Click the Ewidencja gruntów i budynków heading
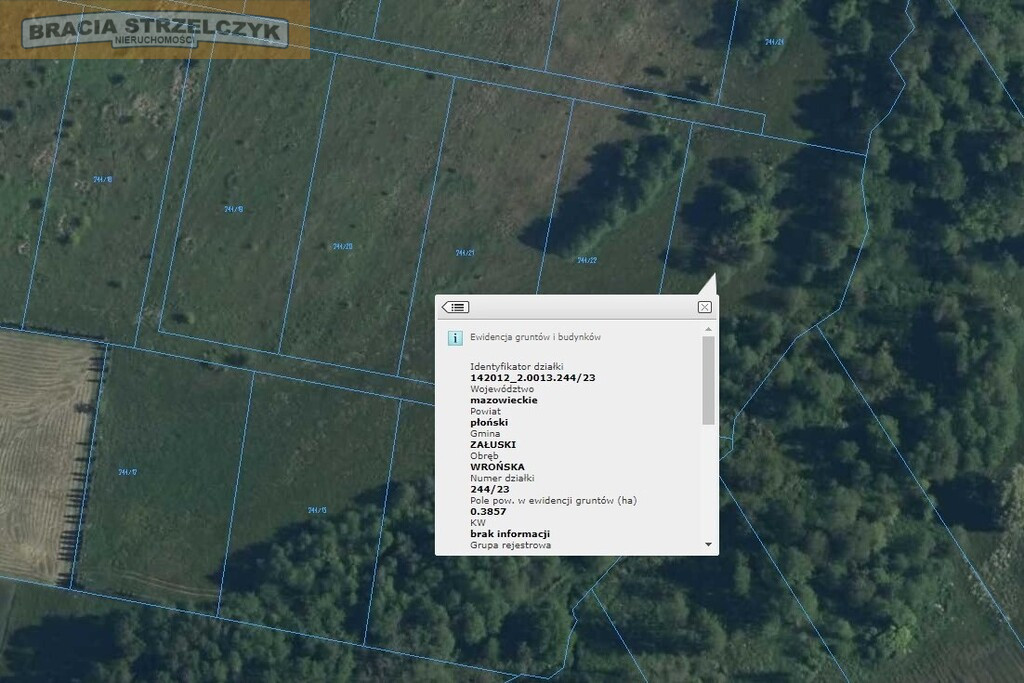1024x683 pixels. point(536,337)
